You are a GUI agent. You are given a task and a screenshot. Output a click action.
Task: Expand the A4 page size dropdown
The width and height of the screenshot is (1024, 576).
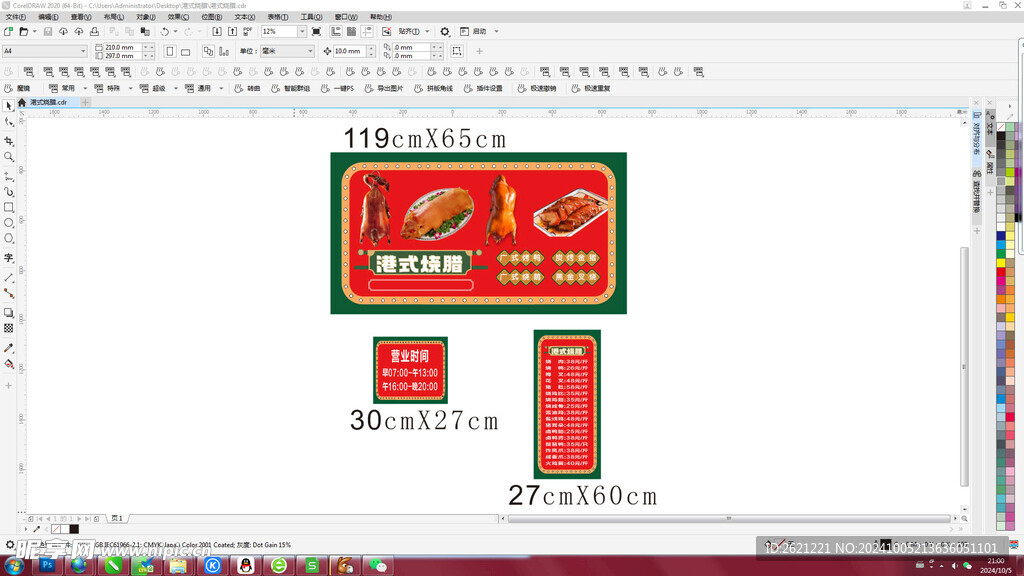tap(83, 51)
